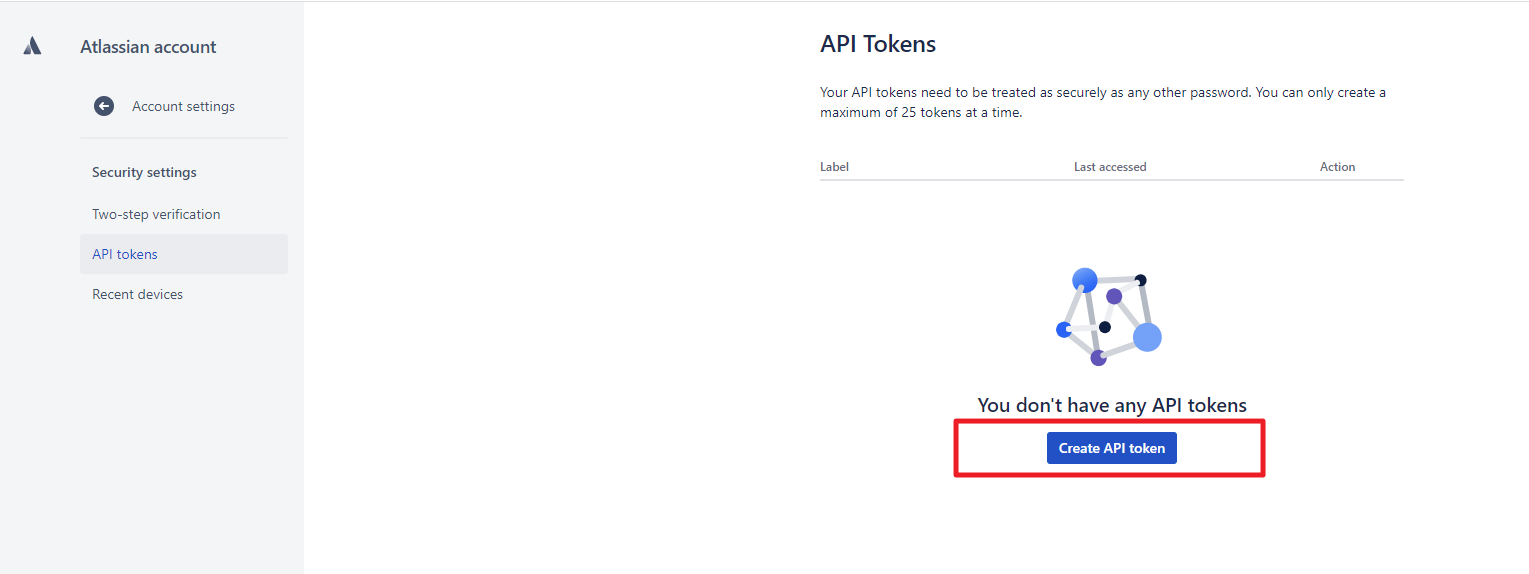The height and width of the screenshot is (574, 1529).
Task: Click the back arrow circle icon
Action: [104, 106]
